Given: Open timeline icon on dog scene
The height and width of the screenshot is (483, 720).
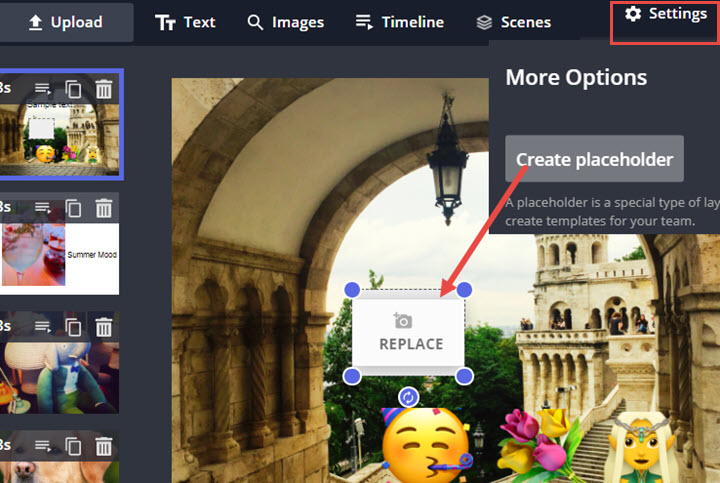Looking at the screenshot, I should tap(43, 446).
